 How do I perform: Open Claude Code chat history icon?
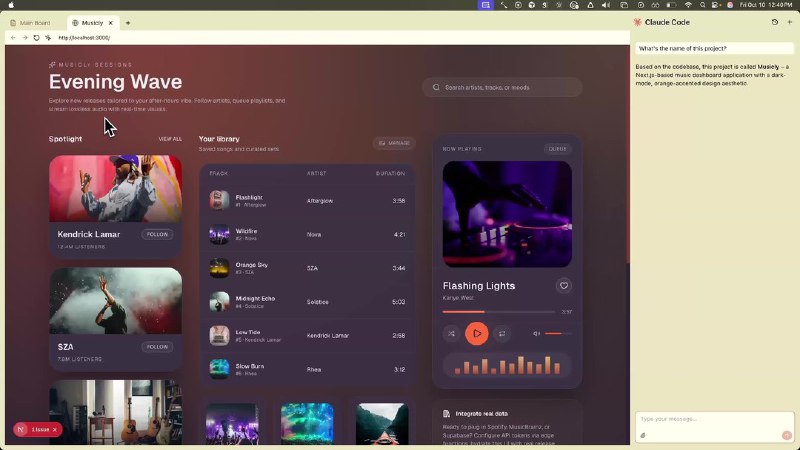tap(775, 22)
